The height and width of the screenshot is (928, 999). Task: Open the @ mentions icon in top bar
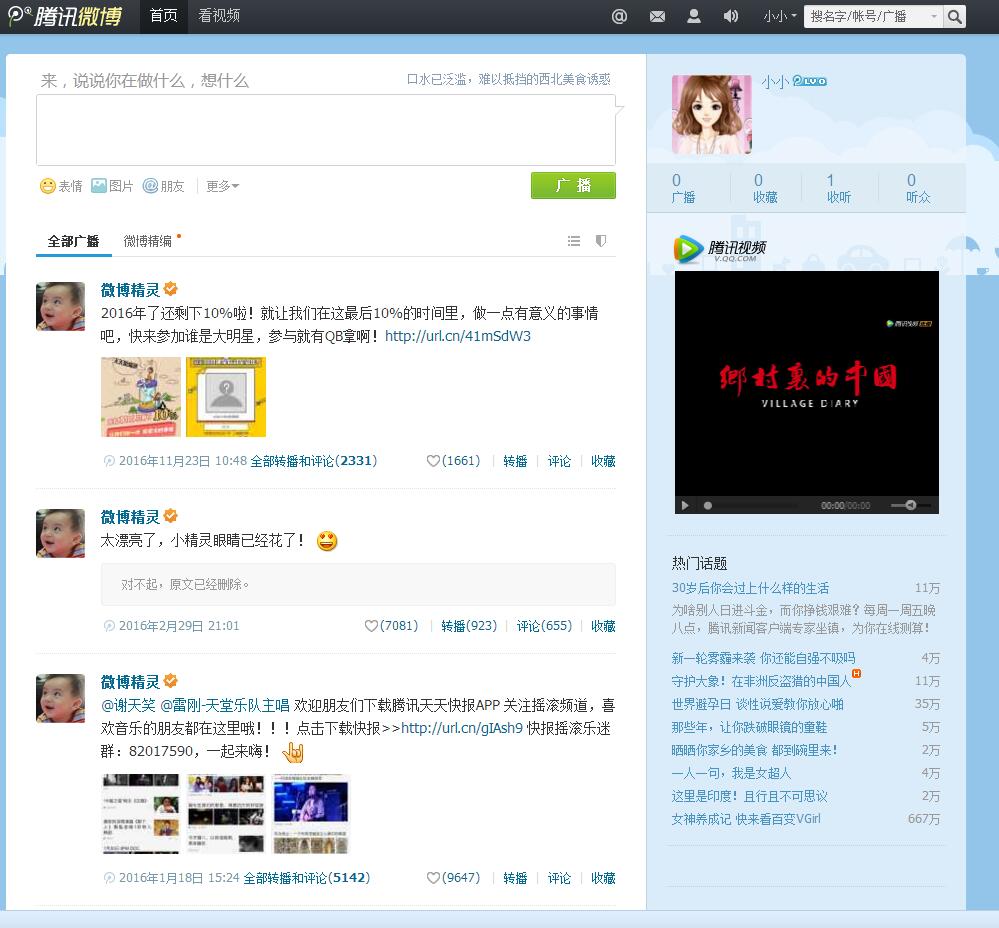click(x=619, y=17)
